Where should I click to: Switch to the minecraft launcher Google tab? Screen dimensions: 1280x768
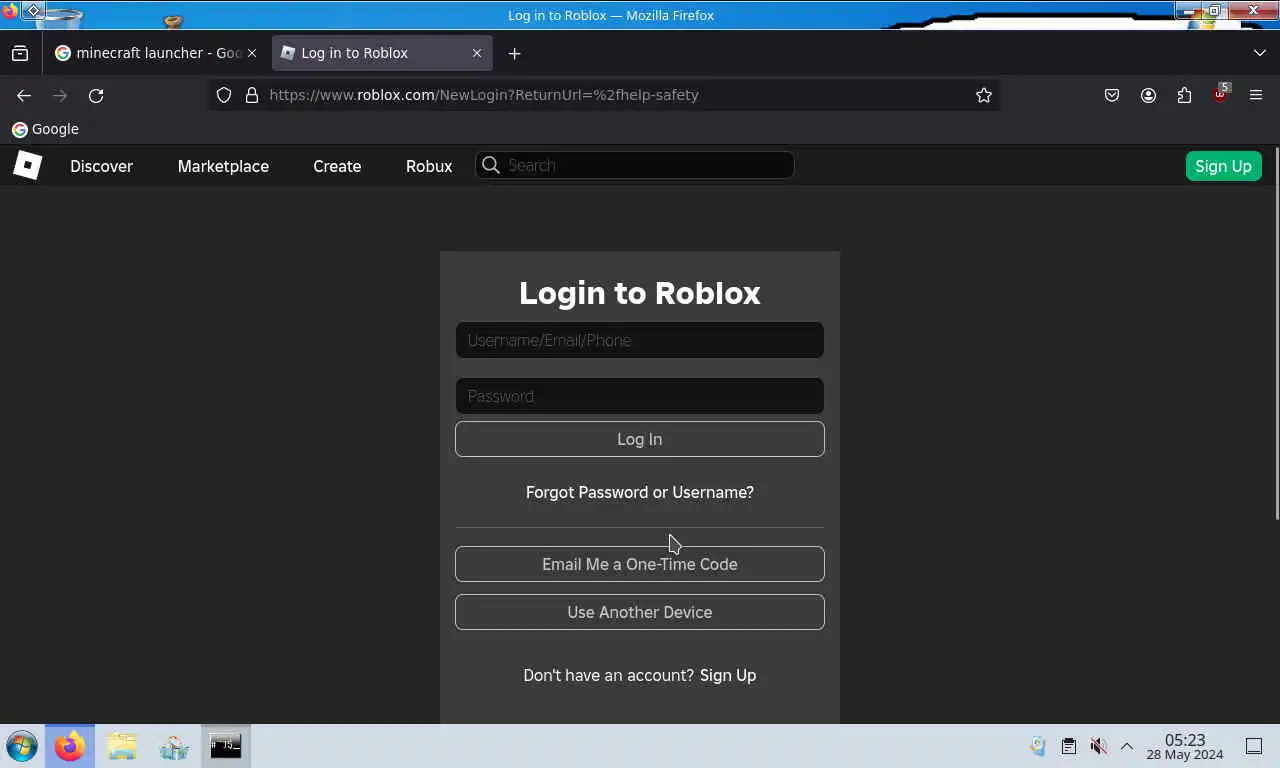coord(156,53)
